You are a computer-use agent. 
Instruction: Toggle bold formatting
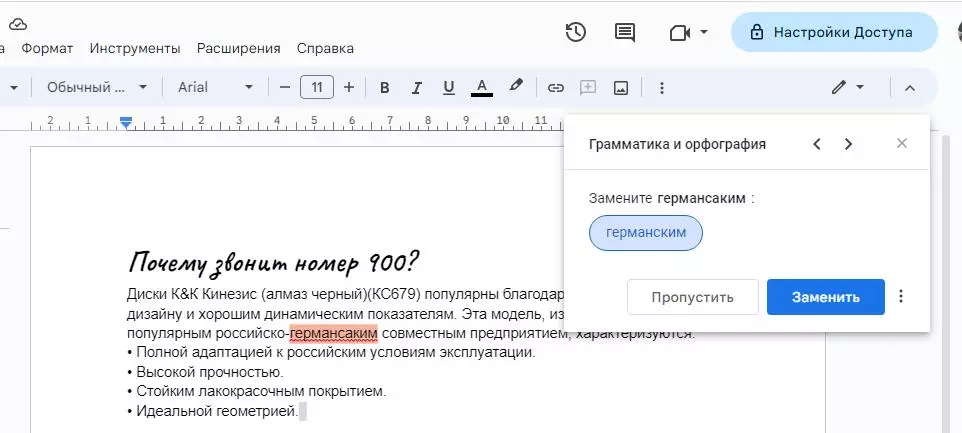pos(384,87)
